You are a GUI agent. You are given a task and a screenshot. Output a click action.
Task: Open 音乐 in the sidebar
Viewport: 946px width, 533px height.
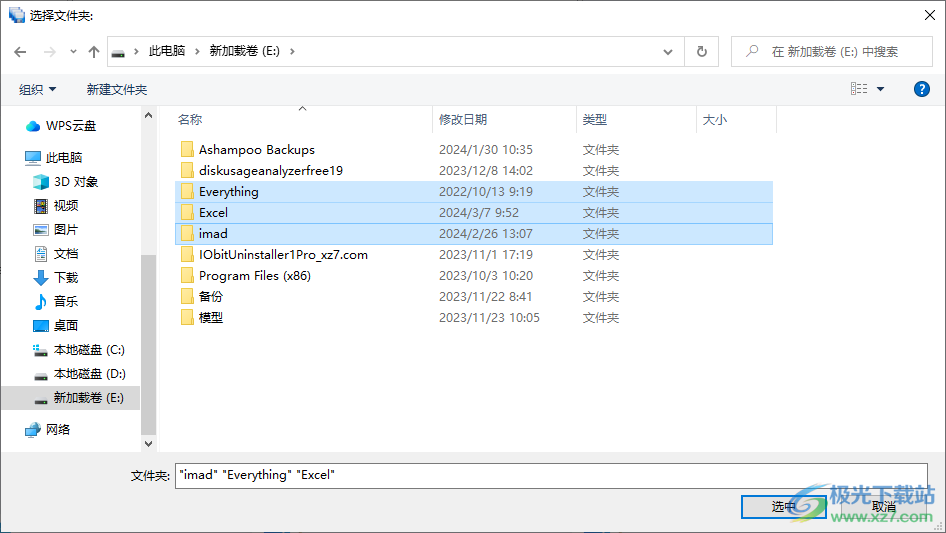point(56,301)
